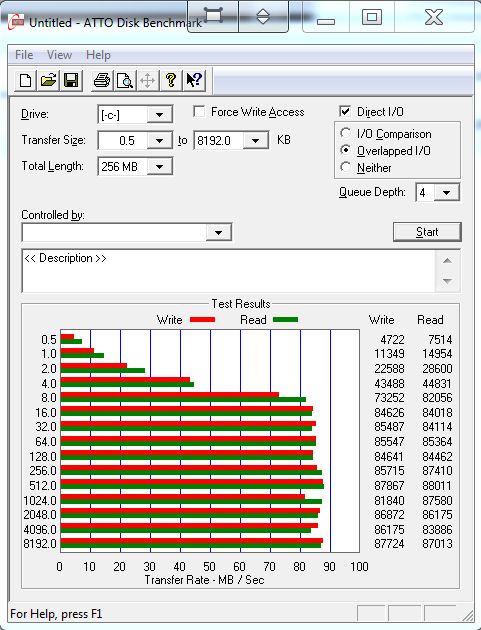481x630 pixels.
Task: Select the I/O Comparison radio button
Action: (345, 133)
